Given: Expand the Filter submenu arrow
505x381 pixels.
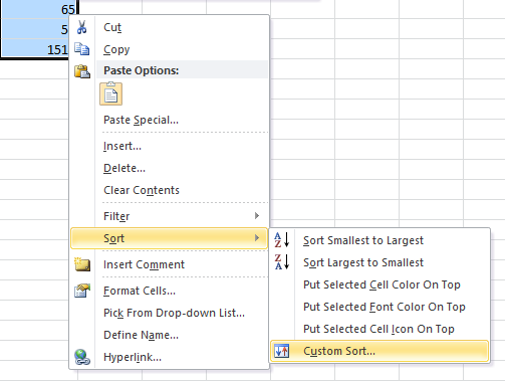Looking at the screenshot, I should (x=257, y=216).
